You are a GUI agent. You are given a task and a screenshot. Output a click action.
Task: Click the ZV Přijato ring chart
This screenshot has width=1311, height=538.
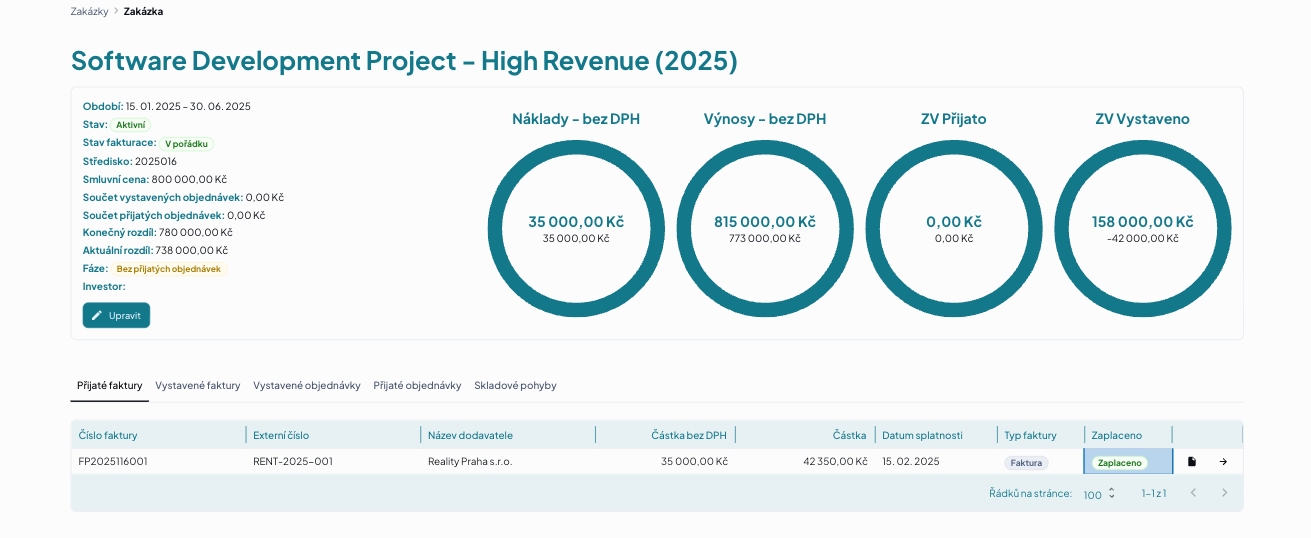coord(954,229)
